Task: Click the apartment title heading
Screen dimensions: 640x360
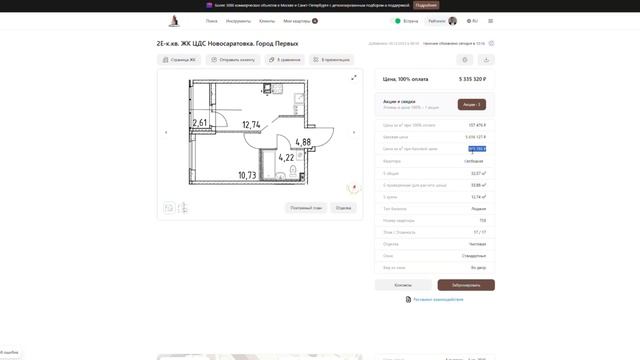Action: pyautogui.click(x=227, y=43)
